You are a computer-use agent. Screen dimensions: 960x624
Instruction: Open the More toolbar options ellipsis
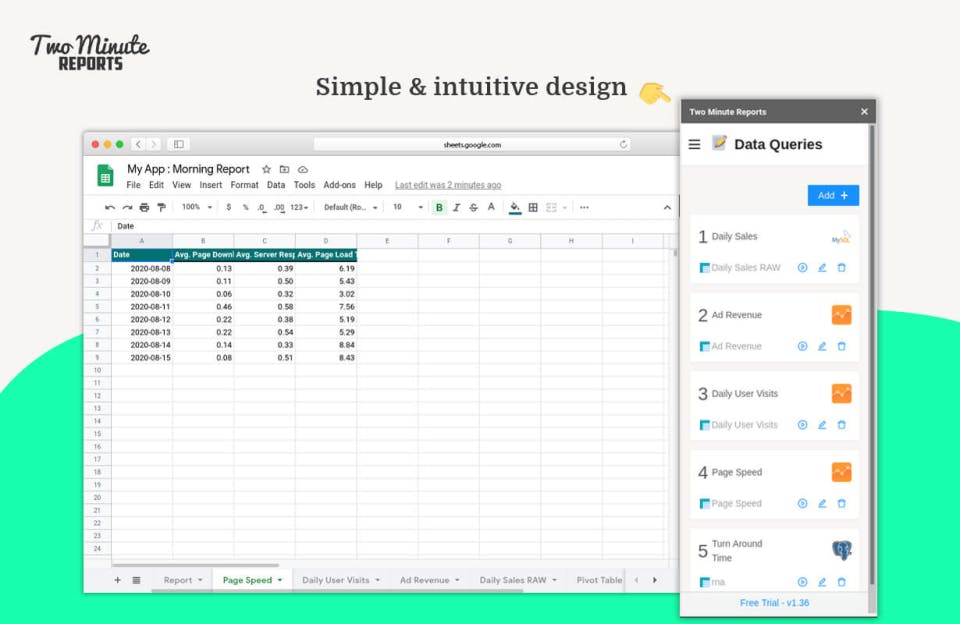point(584,208)
